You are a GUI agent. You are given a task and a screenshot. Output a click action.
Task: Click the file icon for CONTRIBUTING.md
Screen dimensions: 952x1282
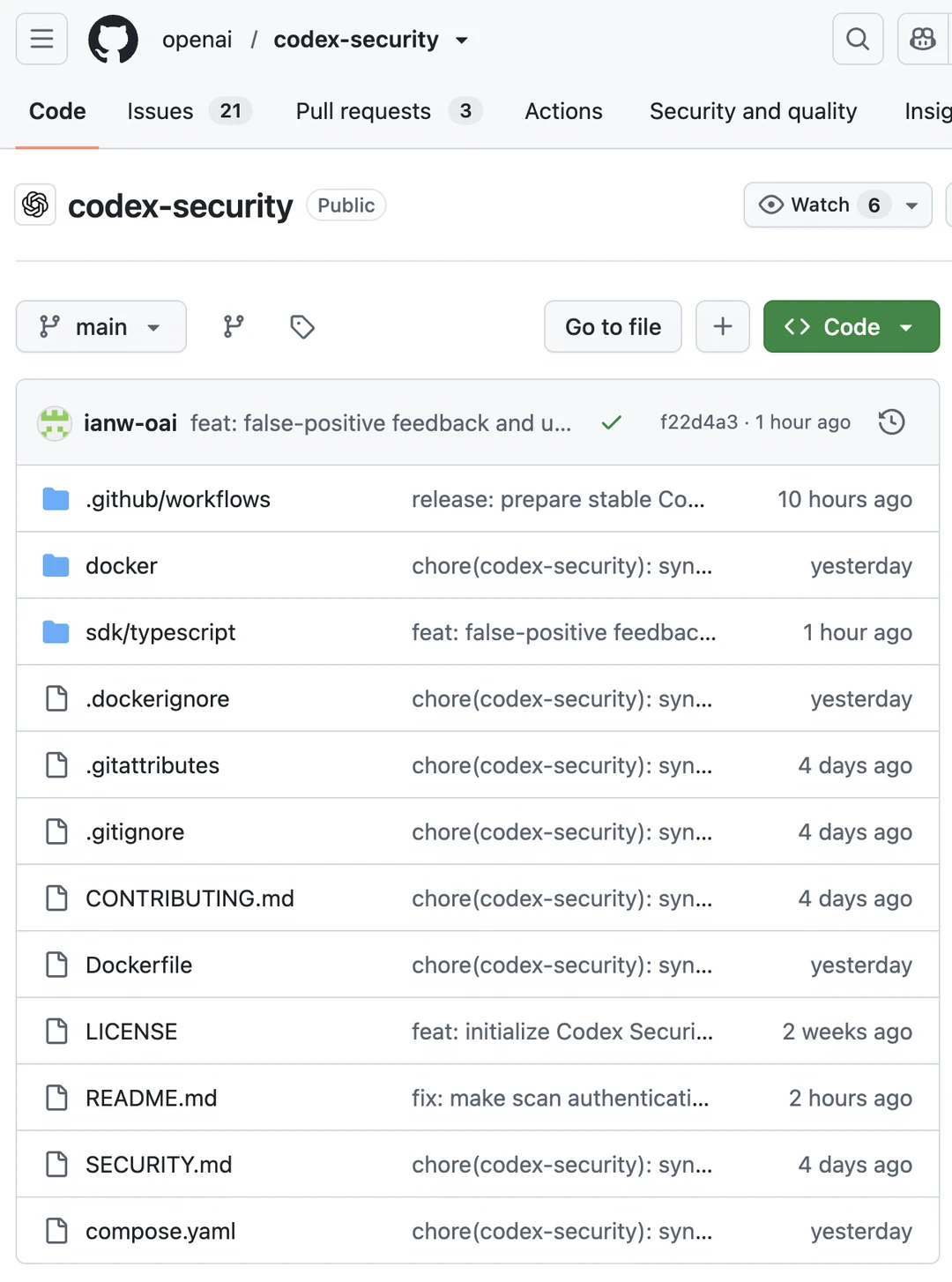56,898
